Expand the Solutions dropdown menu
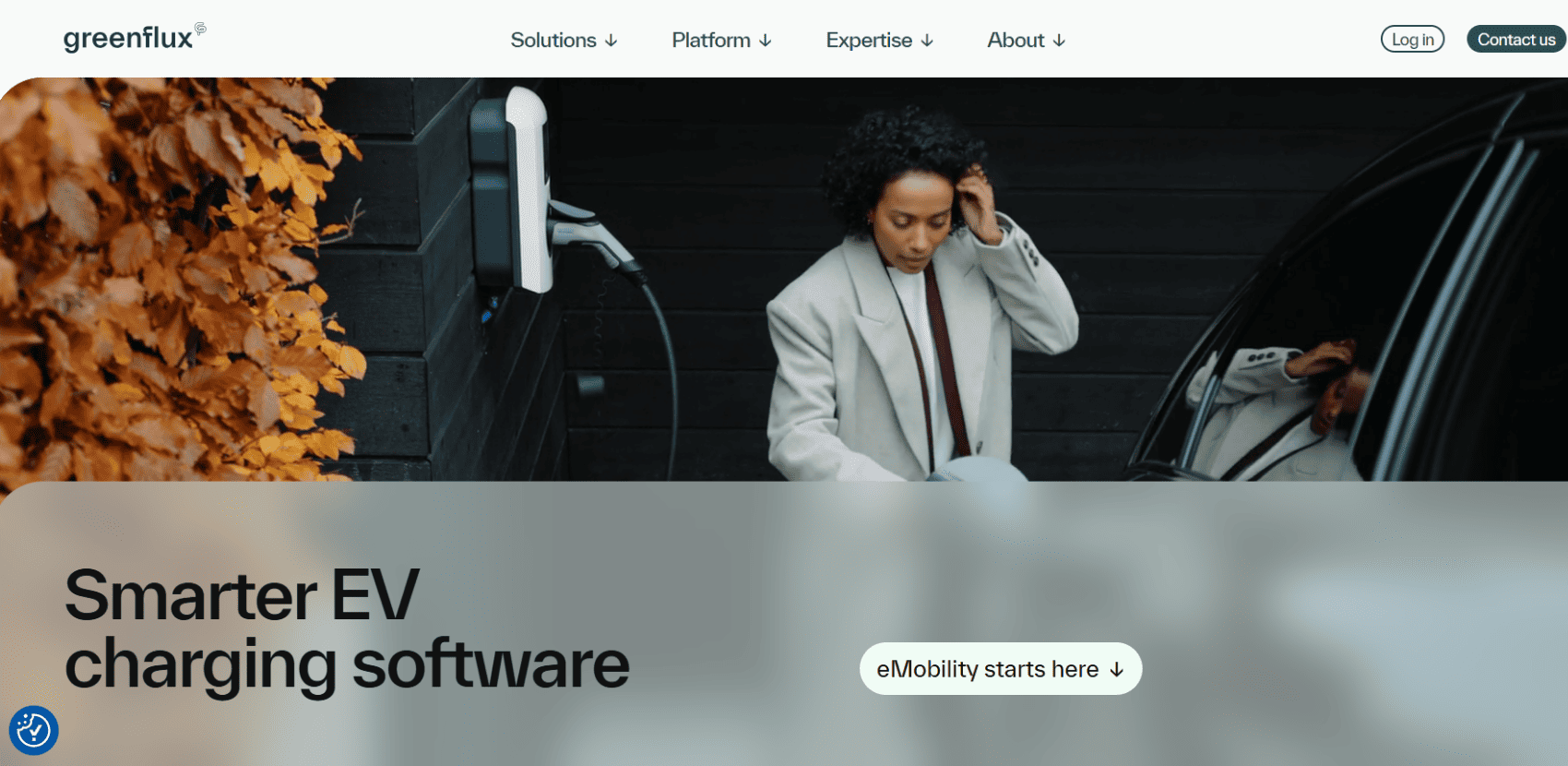1568x766 pixels. click(564, 41)
